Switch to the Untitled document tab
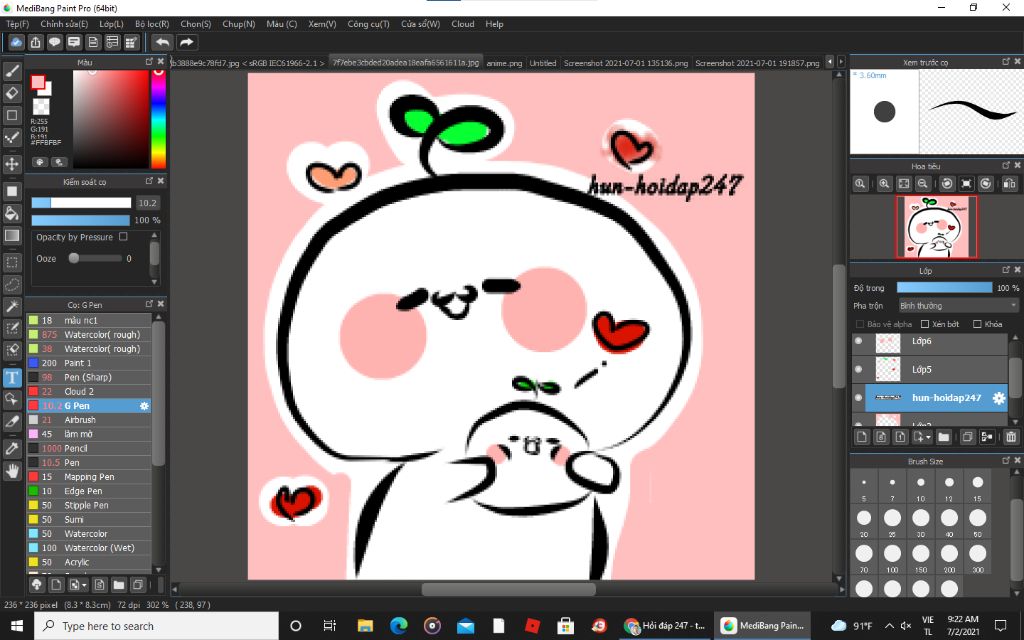 pyautogui.click(x=543, y=63)
